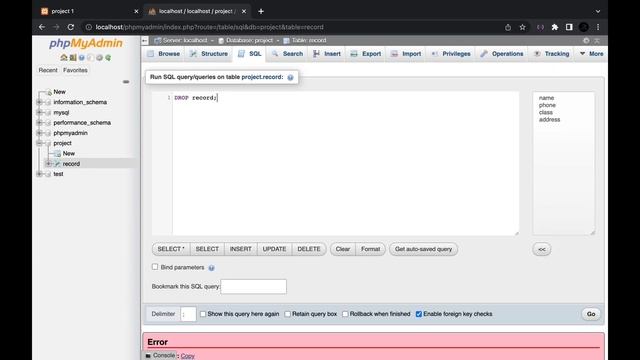Image resolution: width=640 pixels, height=360 pixels.
Task: Open the log out icon beside home
Action: click(73, 58)
